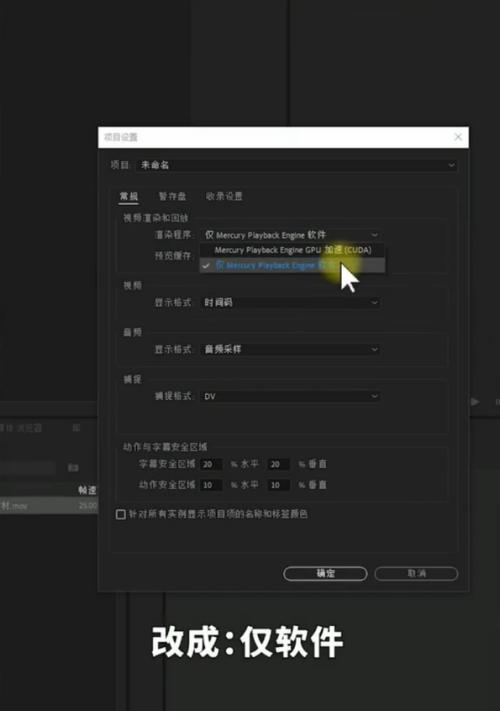Viewport: 500px width, 711px height.
Task: Open the audio 显示格式 音频采样 dropdown
Action: point(291,349)
